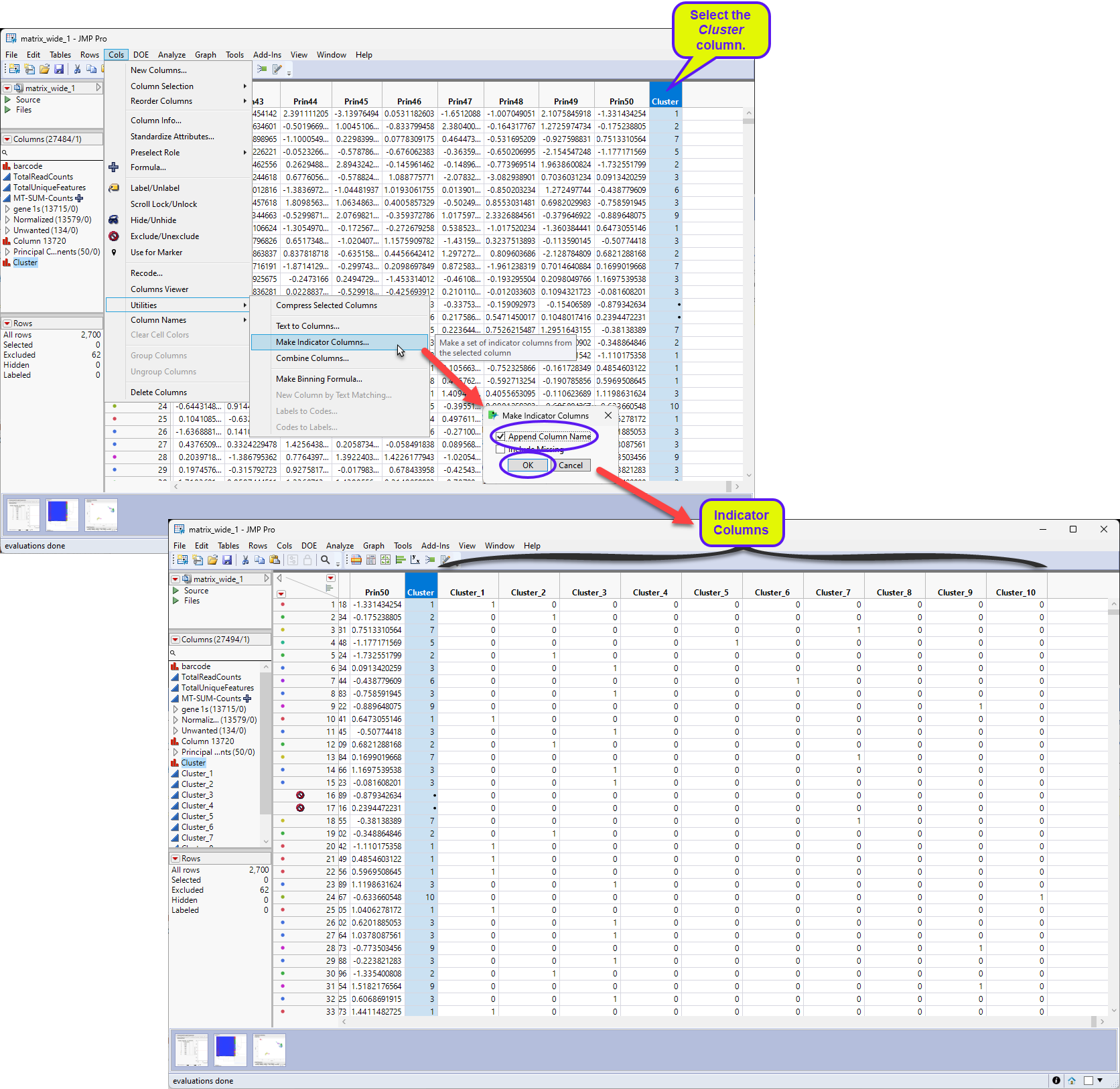Image resolution: width=1120 pixels, height=1089 pixels.
Task: Click the Distribution bars icon in lower toolbar
Action: point(401,560)
